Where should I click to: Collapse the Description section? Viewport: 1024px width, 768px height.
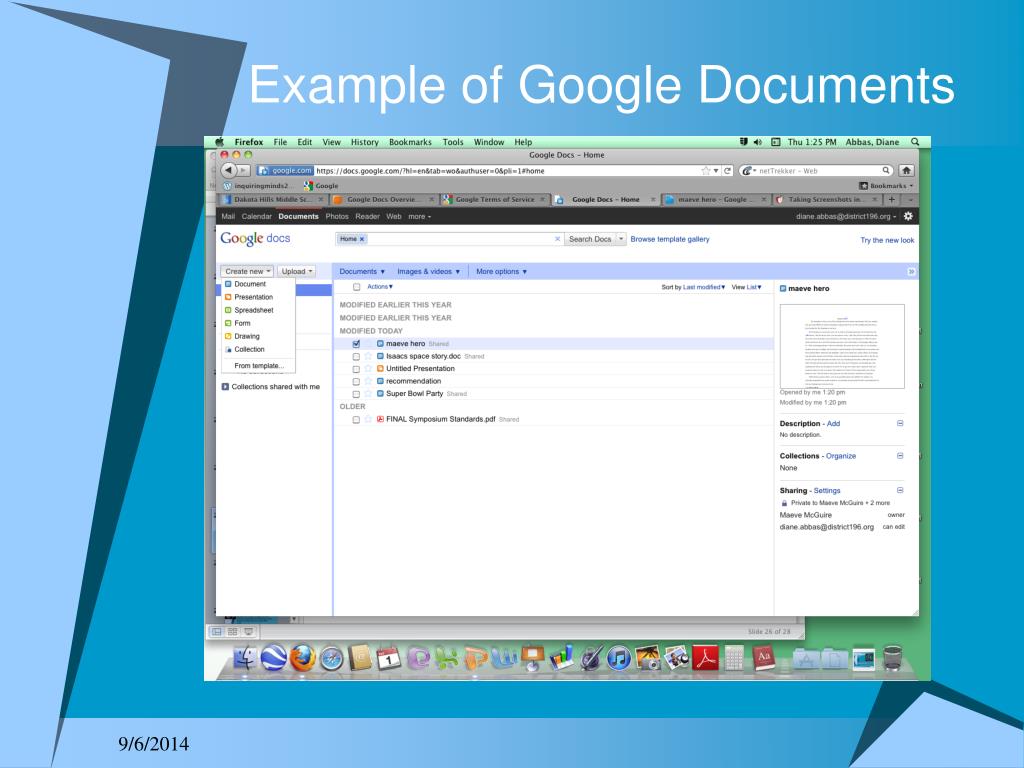point(900,423)
